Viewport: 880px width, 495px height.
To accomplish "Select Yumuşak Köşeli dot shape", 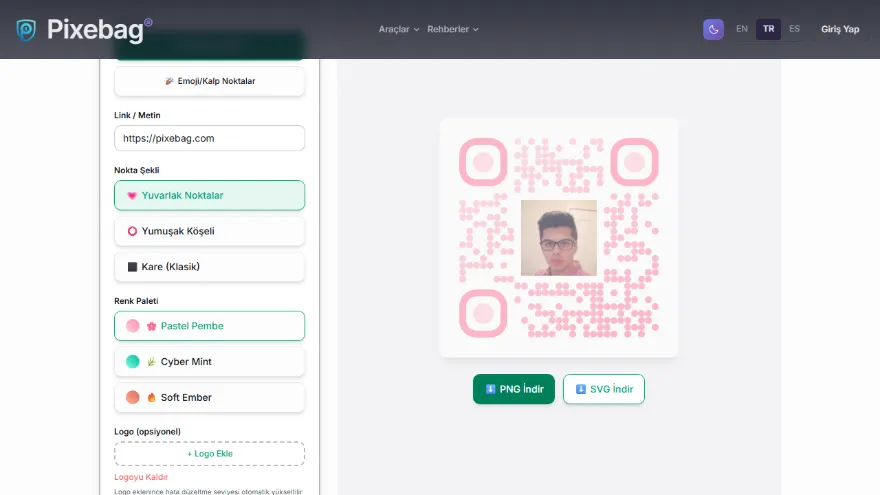I will click(x=209, y=231).
